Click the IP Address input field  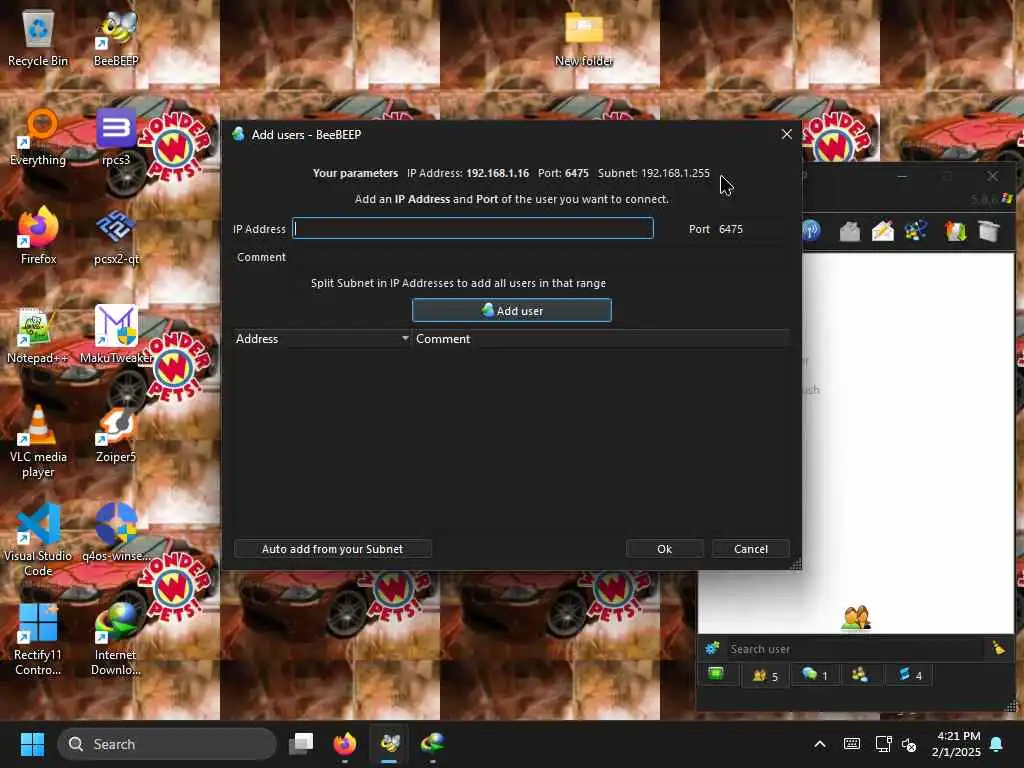(473, 229)
